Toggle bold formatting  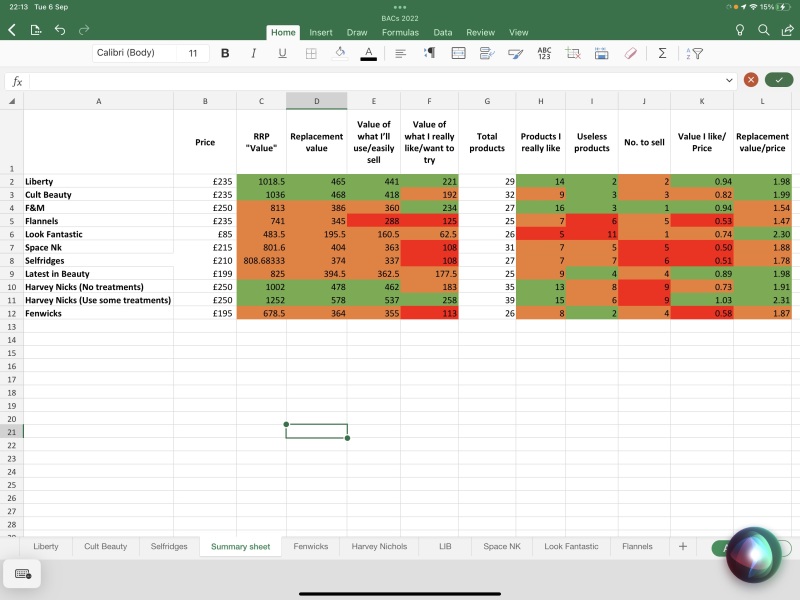click(225, 53)
